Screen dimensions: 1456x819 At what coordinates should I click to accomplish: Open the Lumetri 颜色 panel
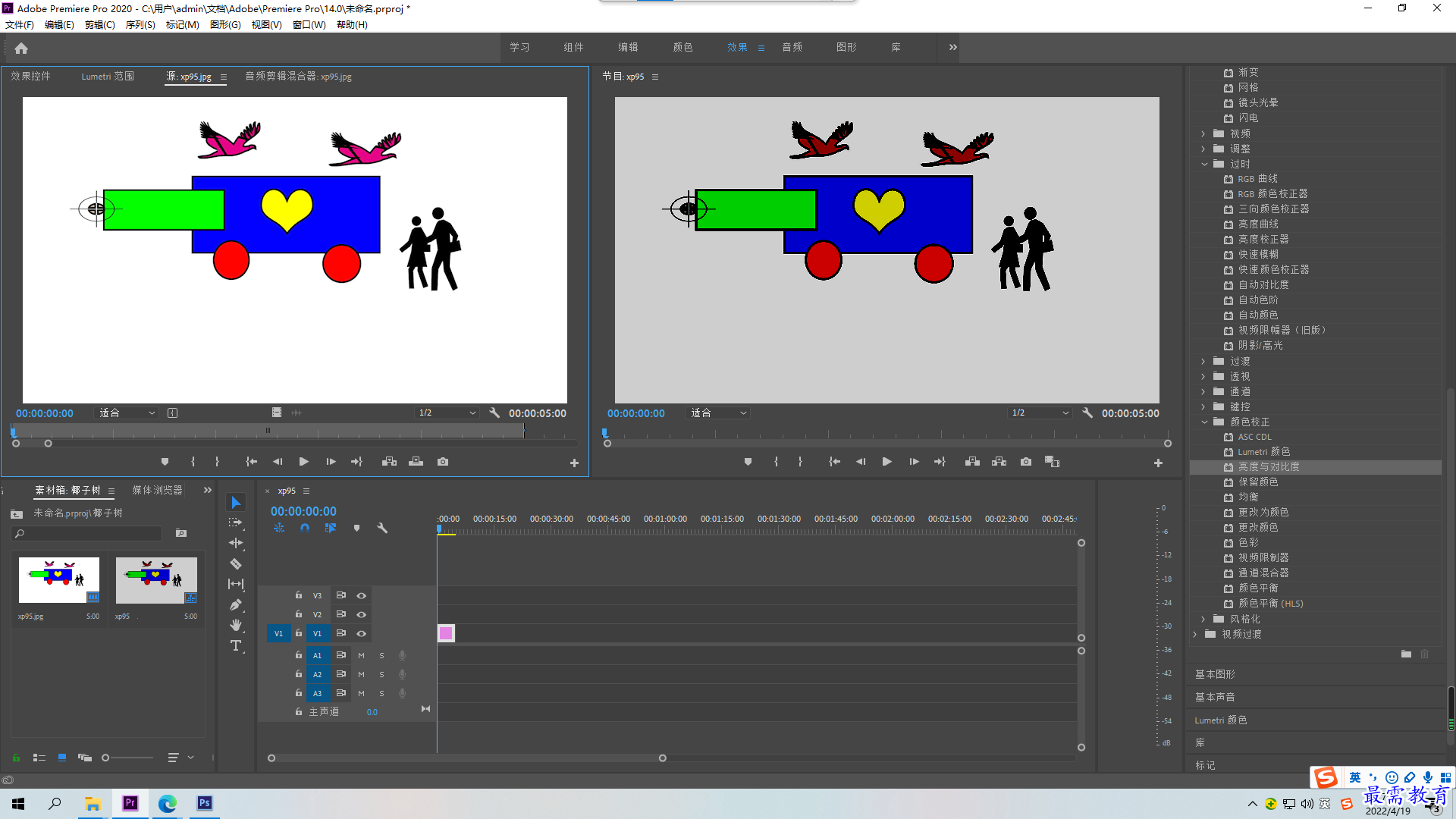click(x=1221, y=720)
